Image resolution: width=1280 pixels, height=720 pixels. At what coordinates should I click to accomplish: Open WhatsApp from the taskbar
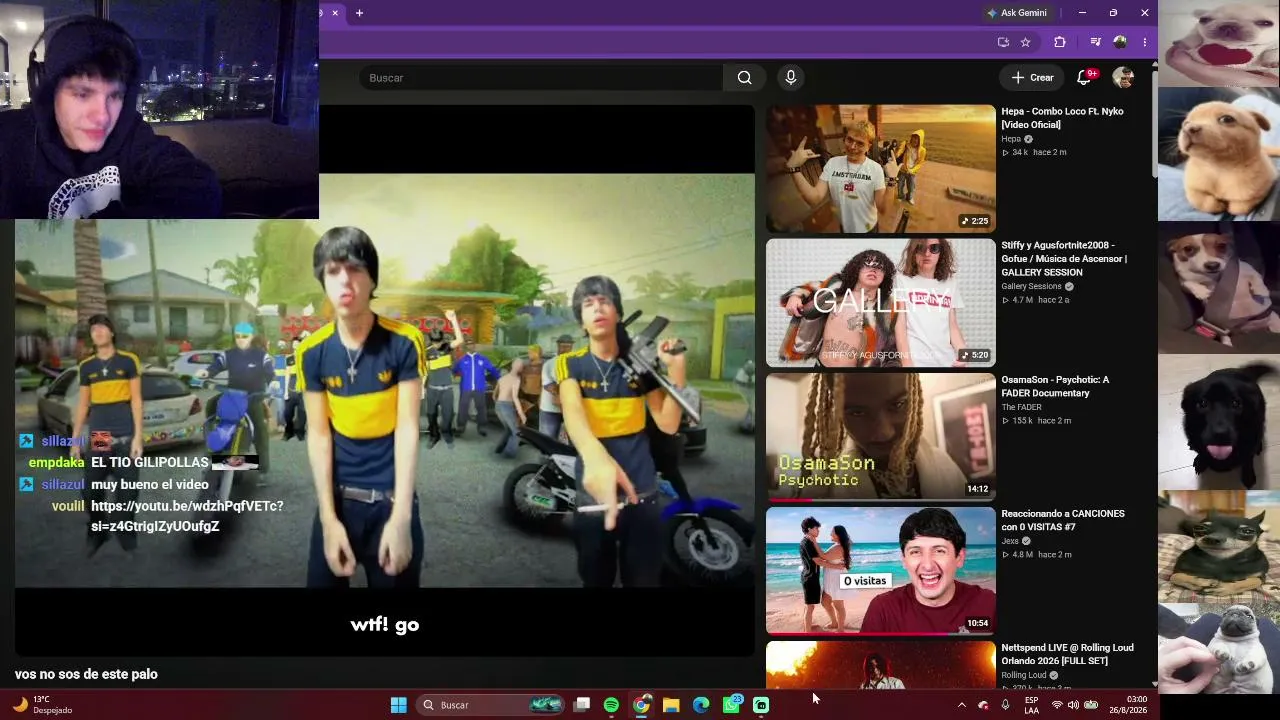tap(731, 705)
